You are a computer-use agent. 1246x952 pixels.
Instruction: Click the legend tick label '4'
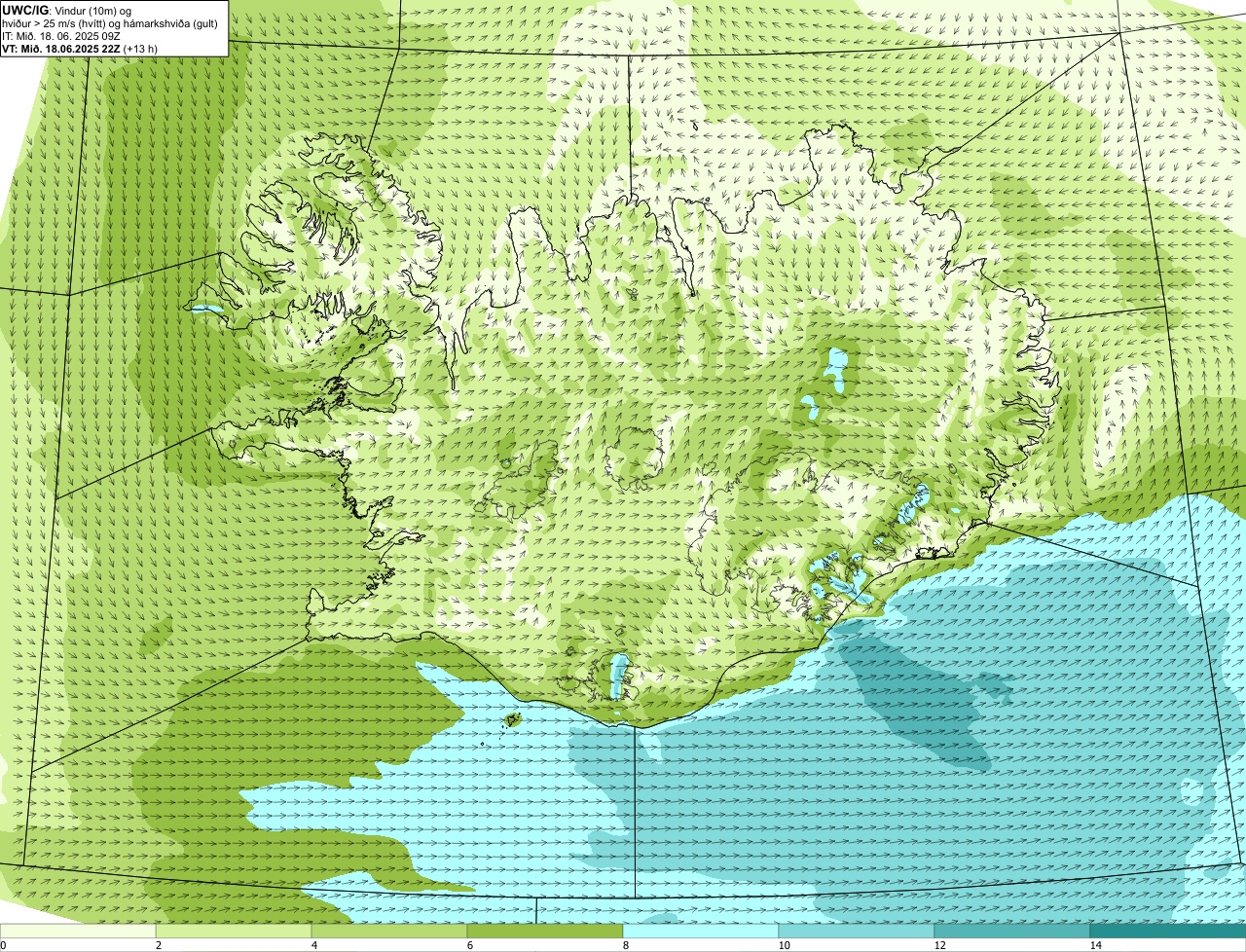click(313, 945)
